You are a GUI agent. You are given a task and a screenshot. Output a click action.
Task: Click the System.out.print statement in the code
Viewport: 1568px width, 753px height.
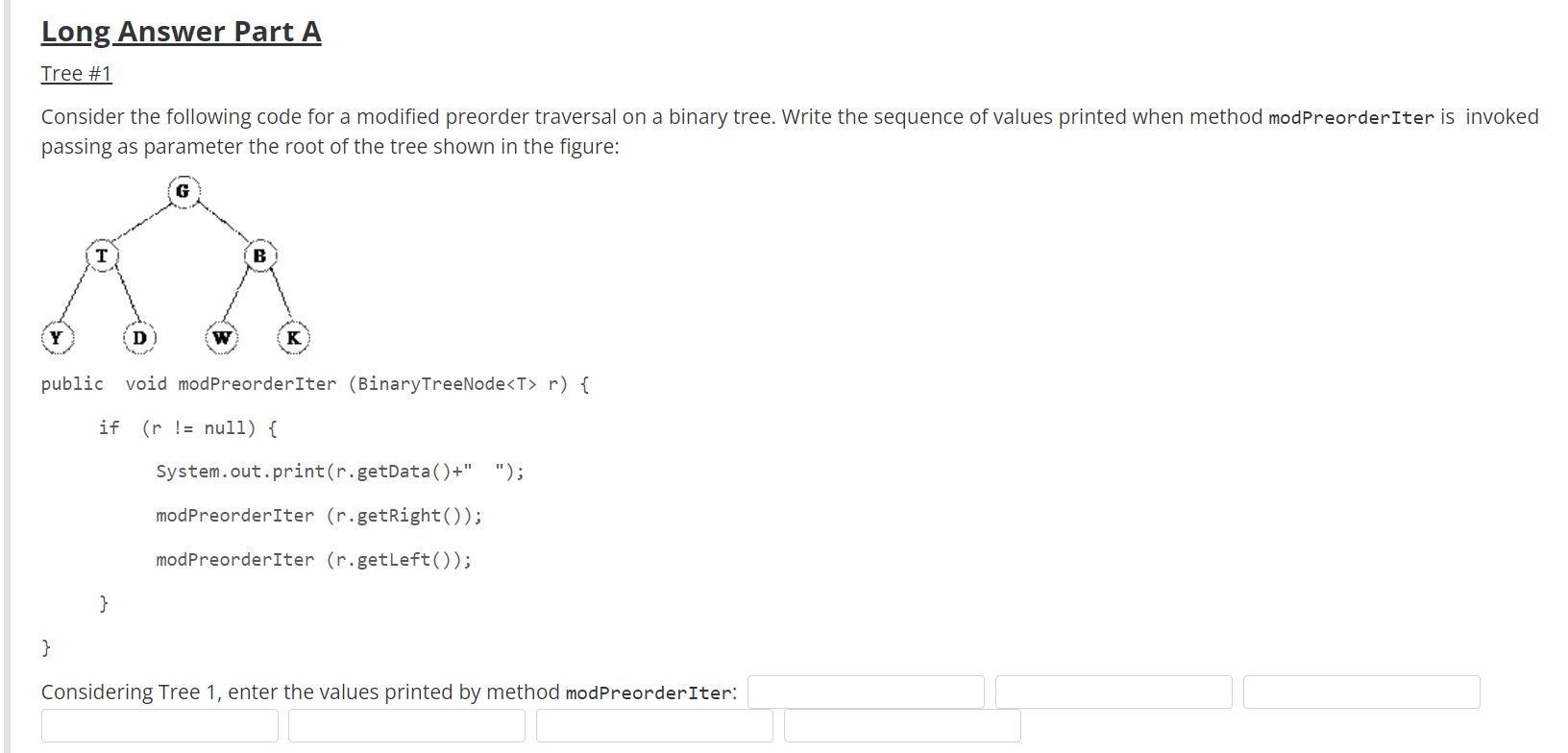[339, 471]
